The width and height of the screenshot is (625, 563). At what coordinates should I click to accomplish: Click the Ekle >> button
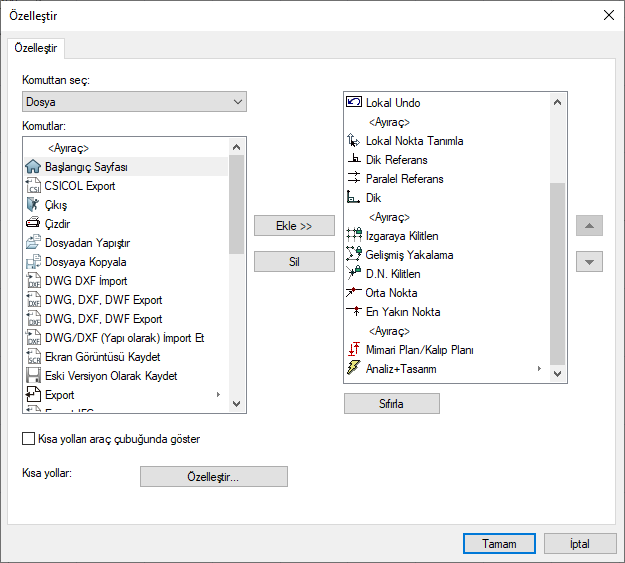coord(294,226)
